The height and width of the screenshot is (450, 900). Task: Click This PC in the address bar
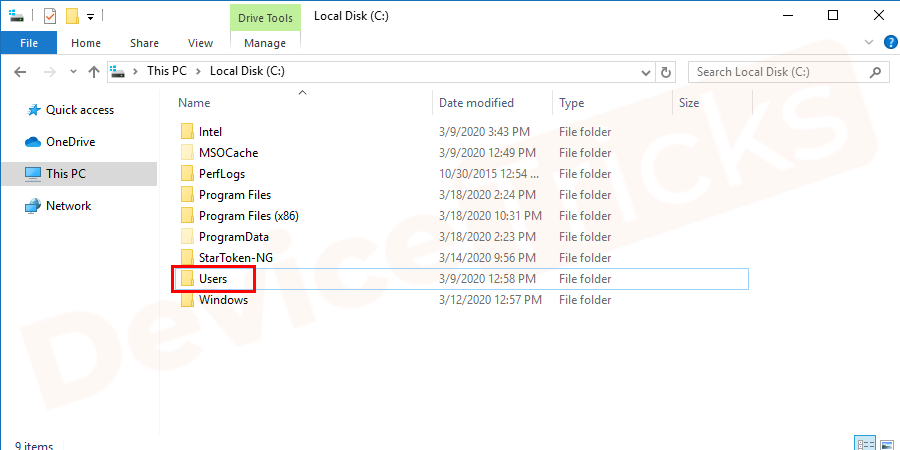pos(166,71)
